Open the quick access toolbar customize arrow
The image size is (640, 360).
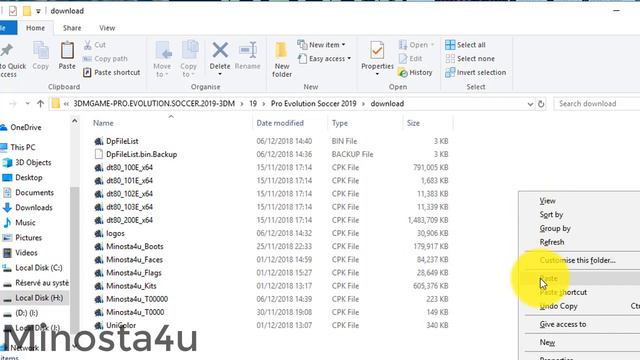pyautogui.click(x=38, y=11)
